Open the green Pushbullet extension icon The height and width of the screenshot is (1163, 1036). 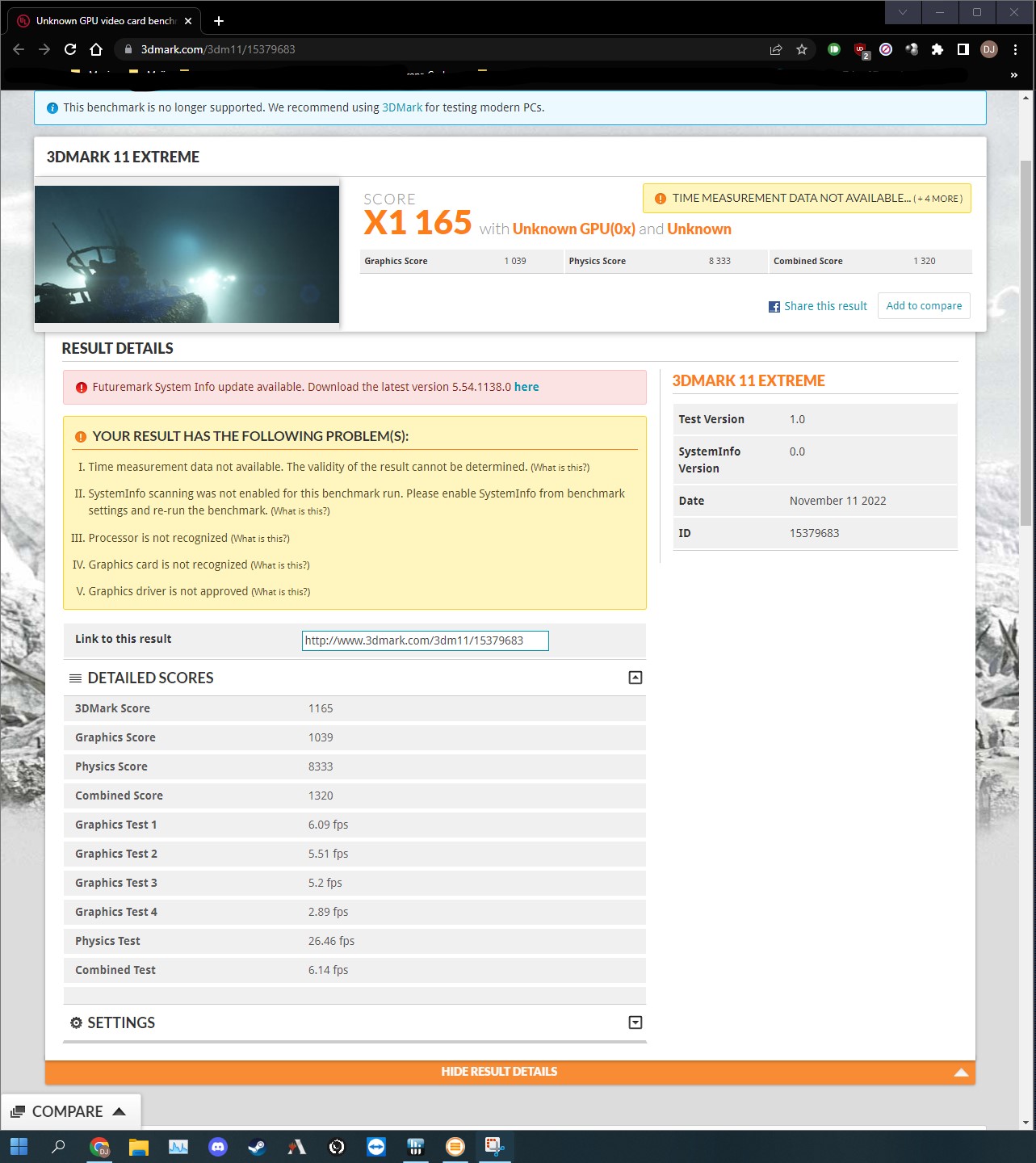point(834,49)
